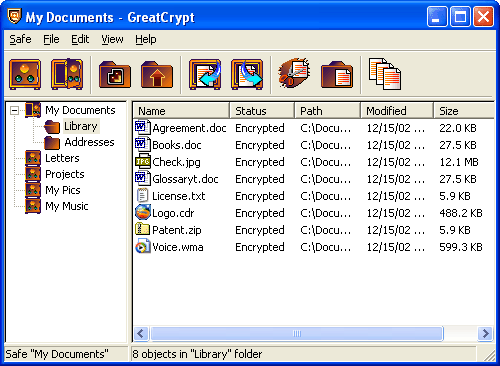Viewport: 500px width, 366px height.
Task: Select the Logo.cdr file name
Action: (x=173, y=213)
